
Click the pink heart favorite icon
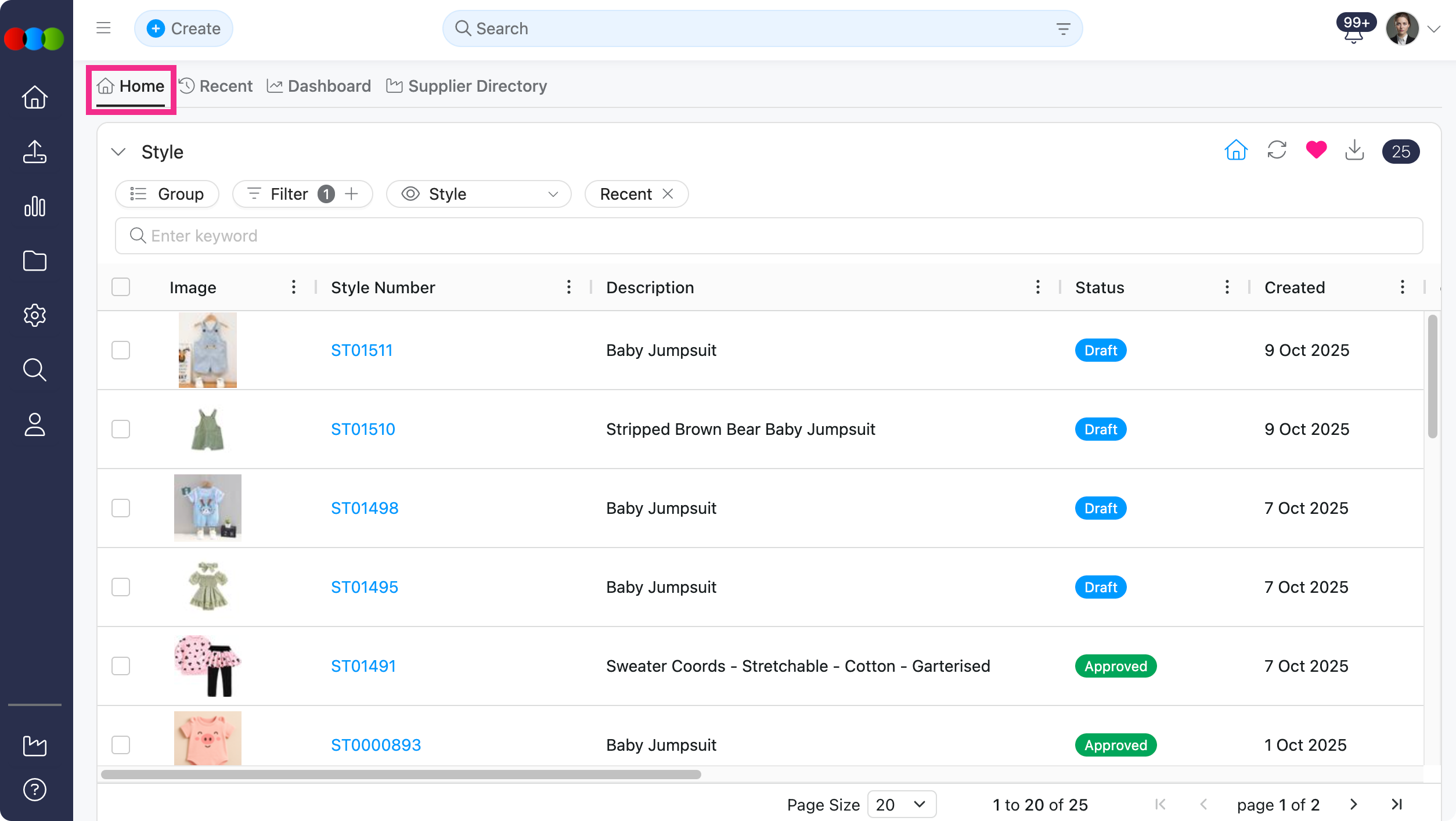coord(1316,150)
